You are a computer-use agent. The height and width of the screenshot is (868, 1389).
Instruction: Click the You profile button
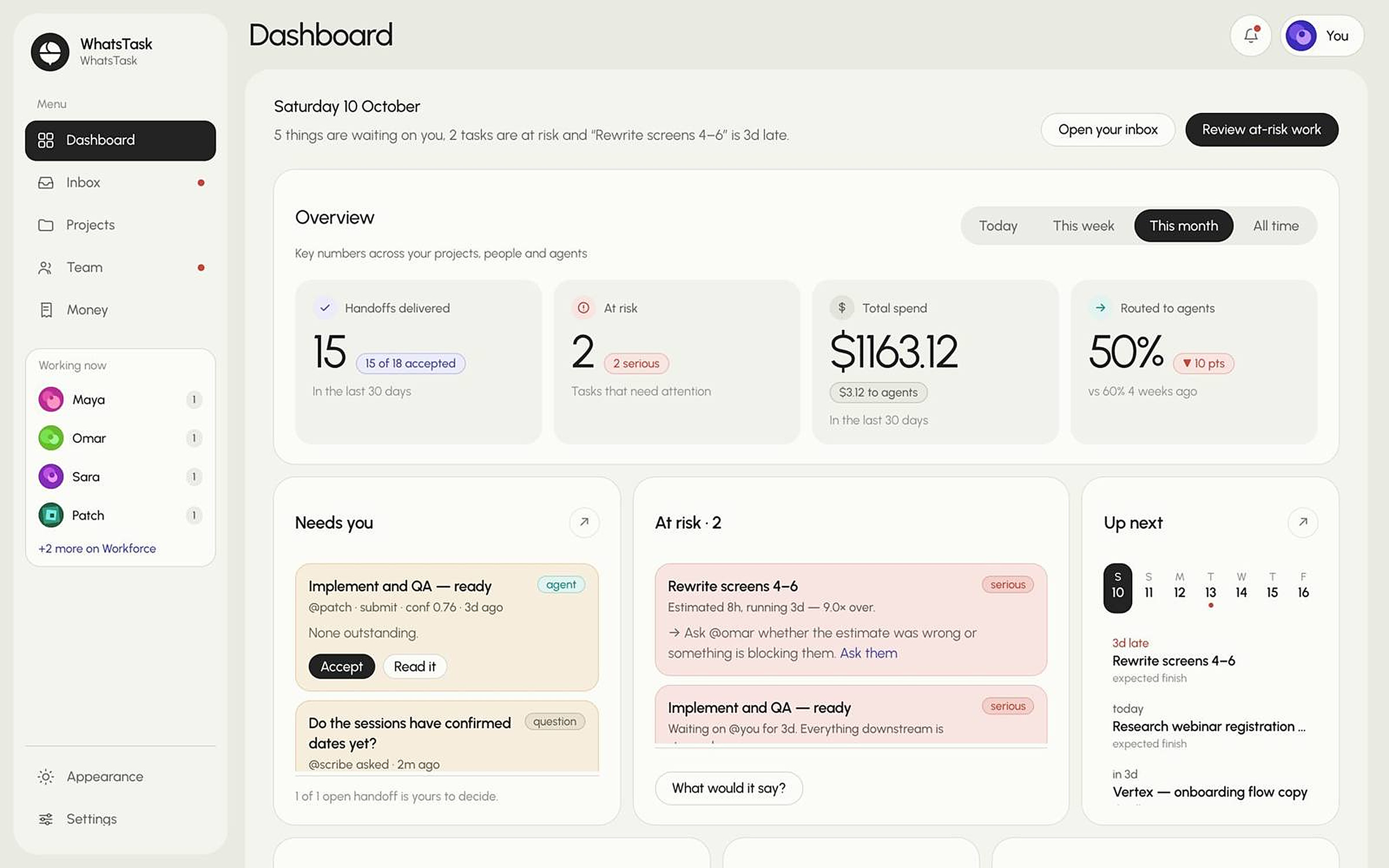(1322, 36)
